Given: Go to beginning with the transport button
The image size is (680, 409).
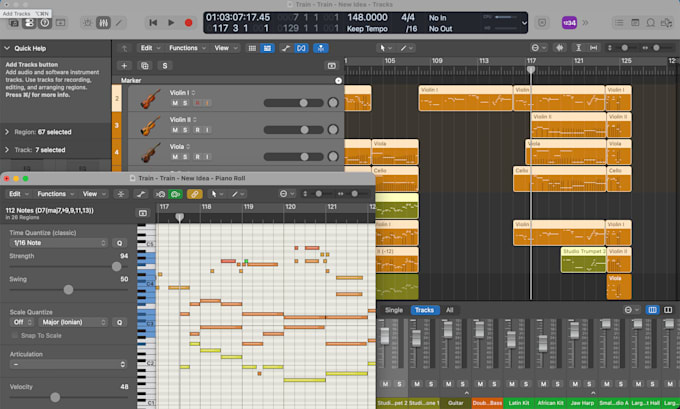Looking at the screenshot, I should pyautogui.click(x=153, y=23).
